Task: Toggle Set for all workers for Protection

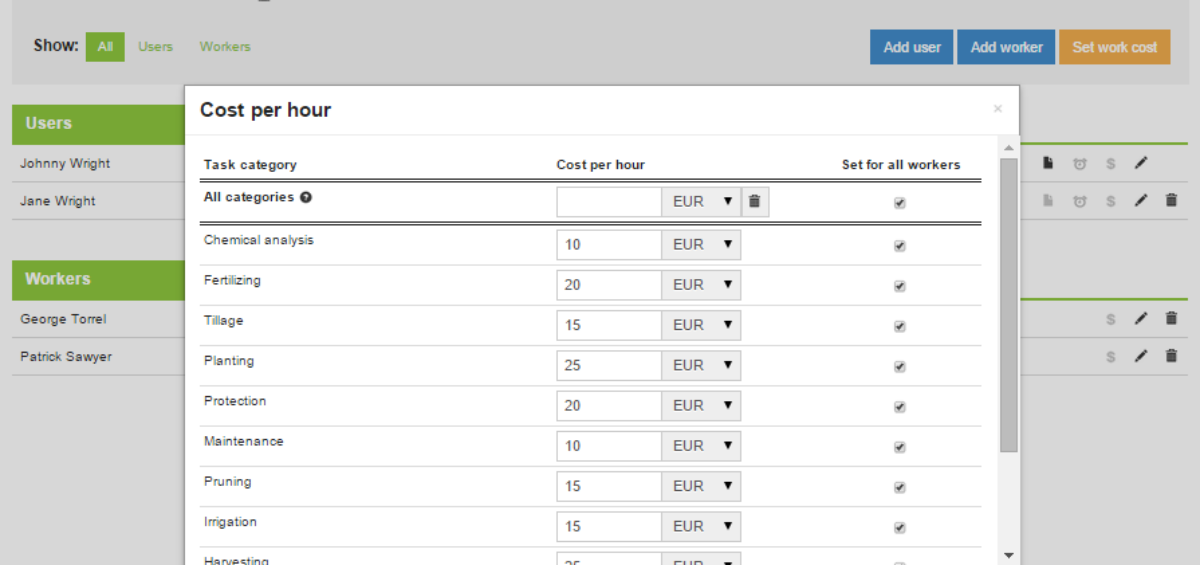Action: tap(900, 407)
